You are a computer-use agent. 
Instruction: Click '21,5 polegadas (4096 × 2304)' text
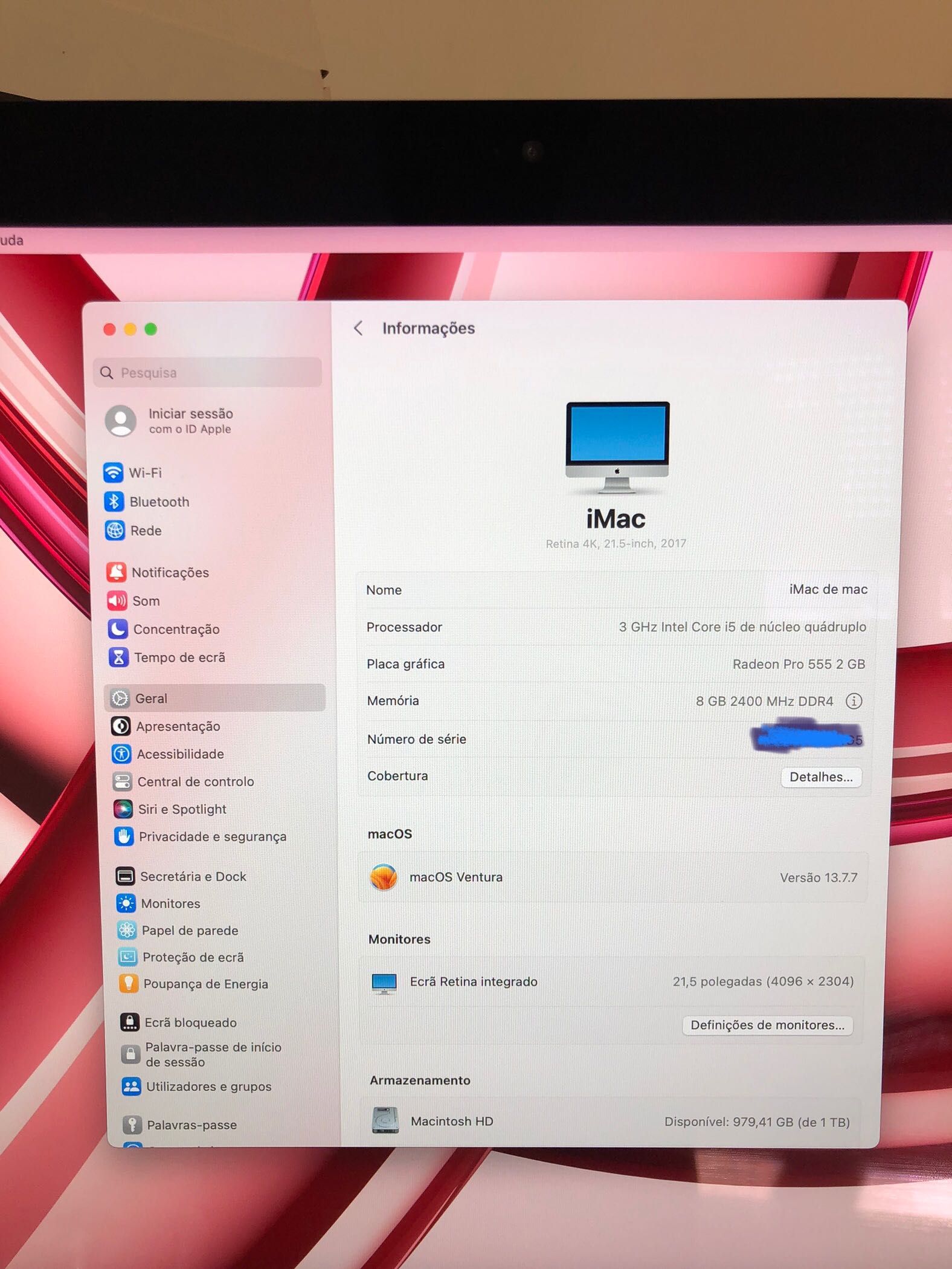[763, 981]
